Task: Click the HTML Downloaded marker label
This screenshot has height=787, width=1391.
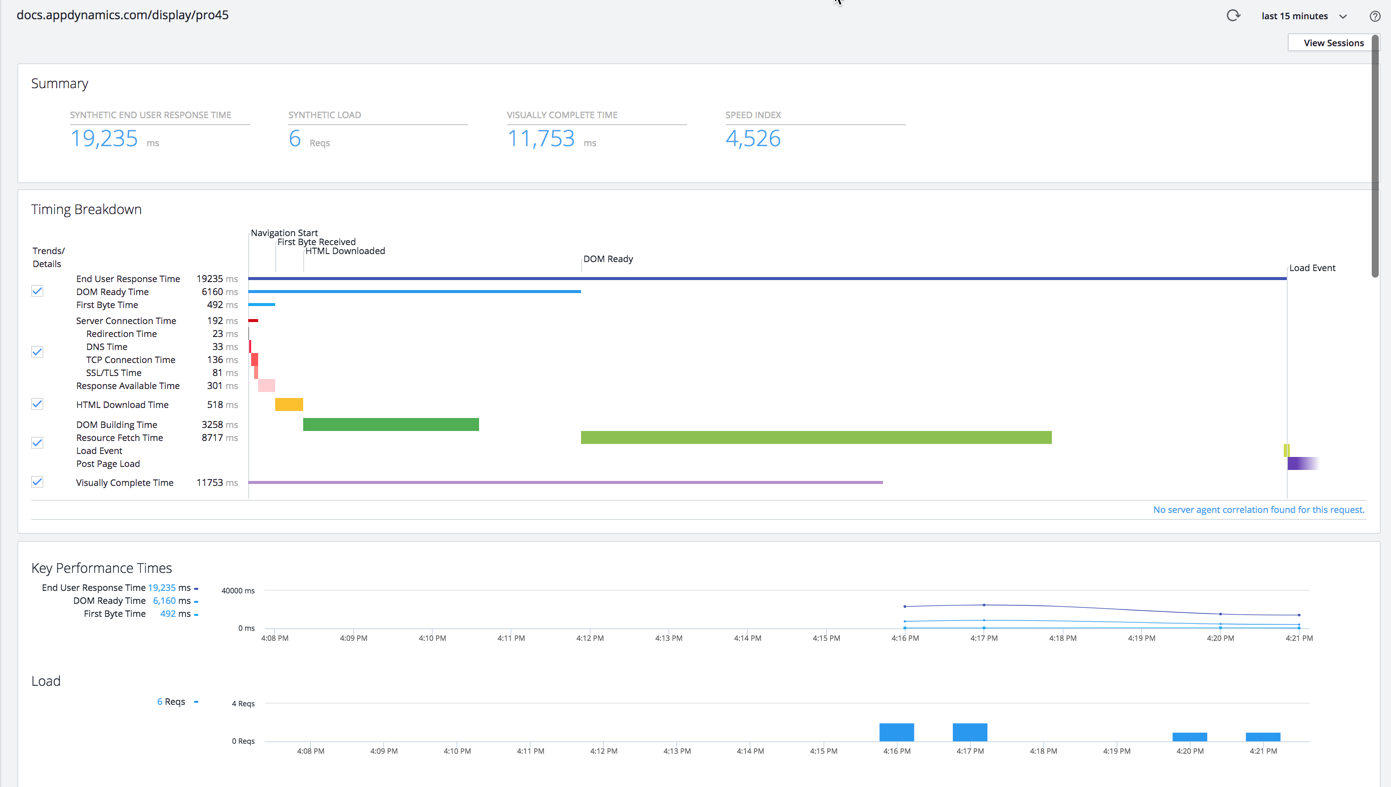Action: pos(345,251)
